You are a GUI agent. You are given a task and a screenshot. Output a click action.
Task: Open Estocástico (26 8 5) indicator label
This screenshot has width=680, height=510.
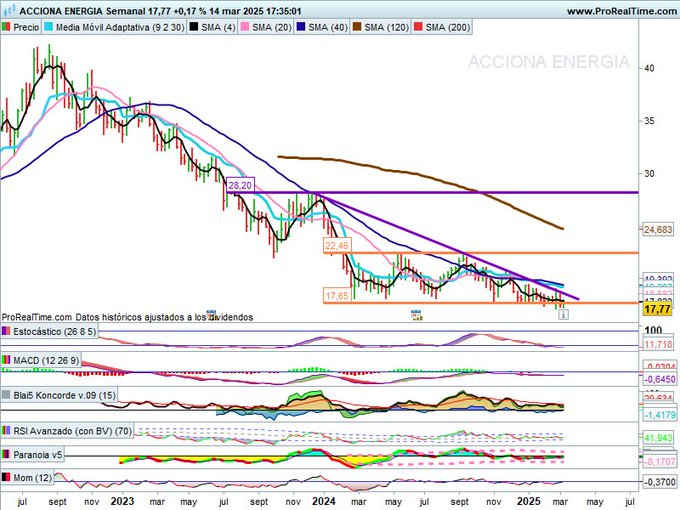(54, 331)
